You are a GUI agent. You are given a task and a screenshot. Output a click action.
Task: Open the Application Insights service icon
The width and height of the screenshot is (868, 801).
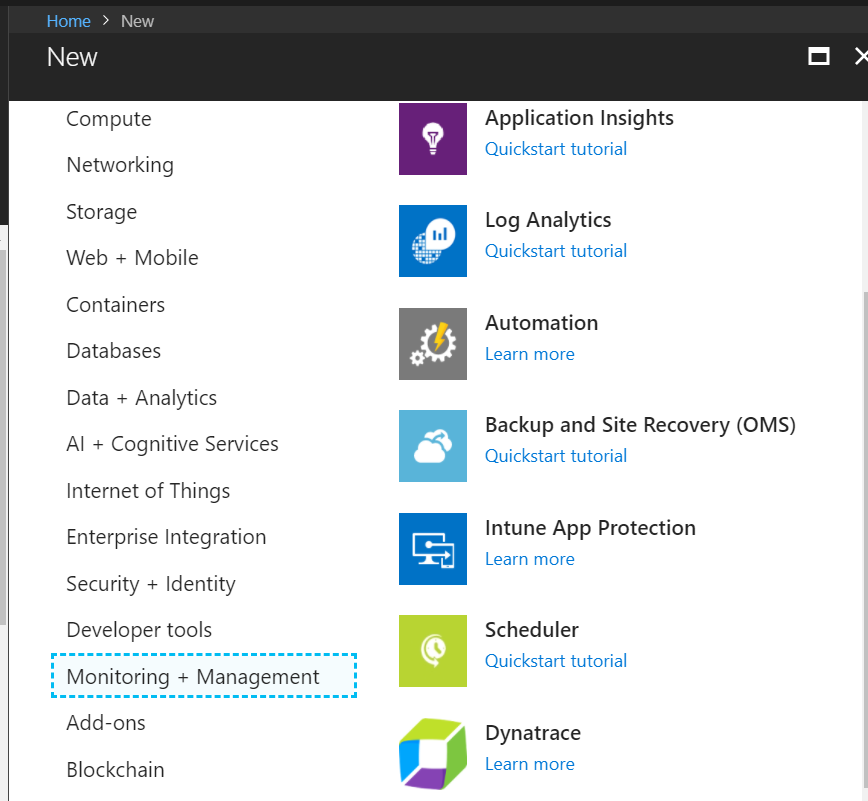click(432, 139)
